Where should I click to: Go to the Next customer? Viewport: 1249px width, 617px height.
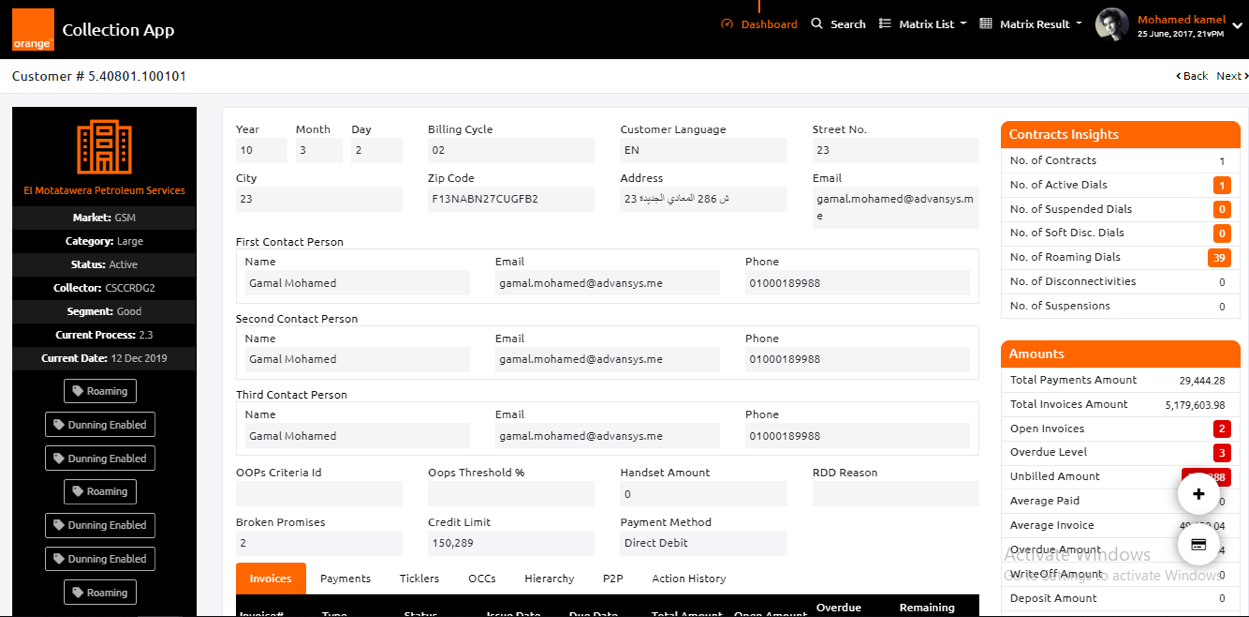(1230, 76)
